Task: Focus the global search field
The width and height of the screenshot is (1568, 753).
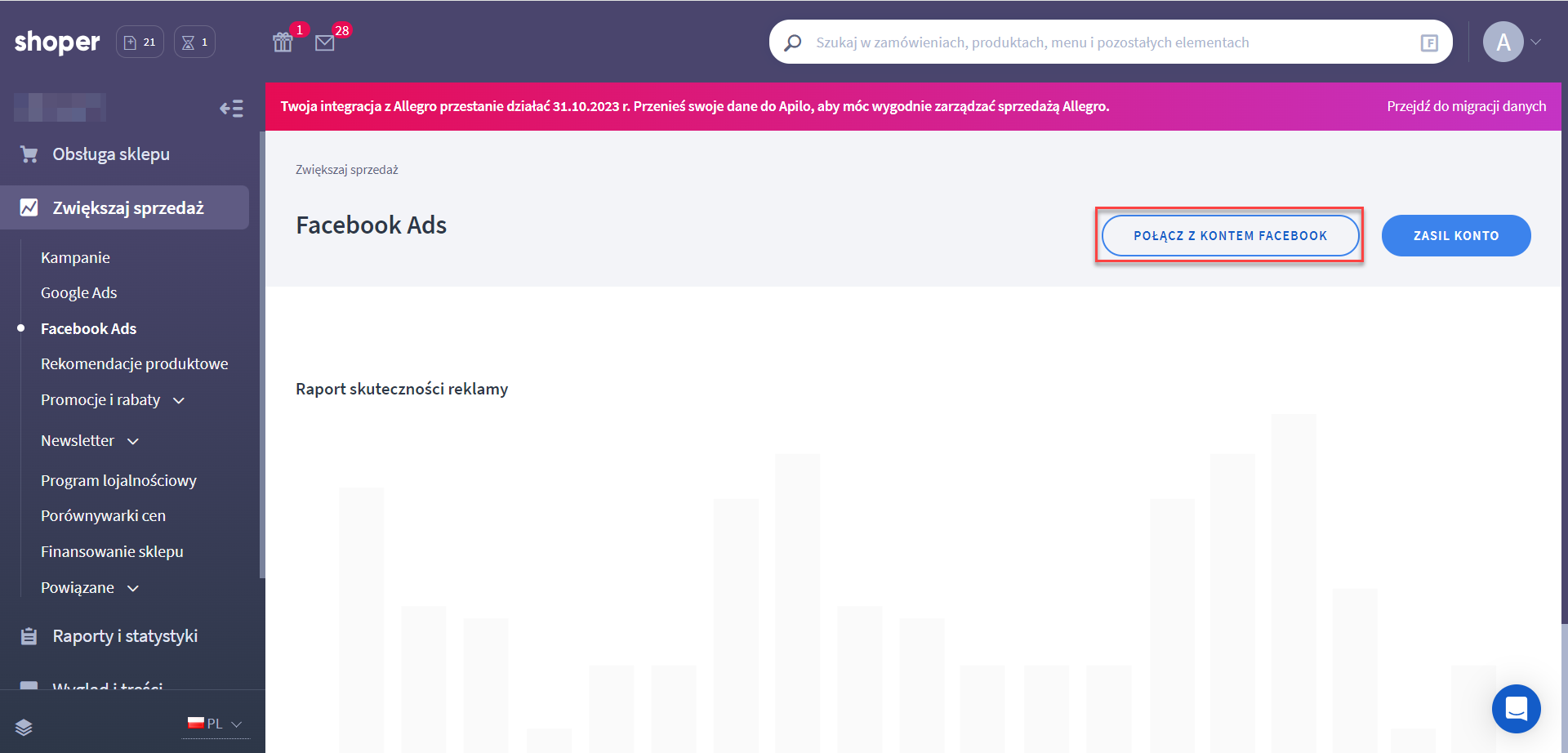Action: tap(1111, 42)
